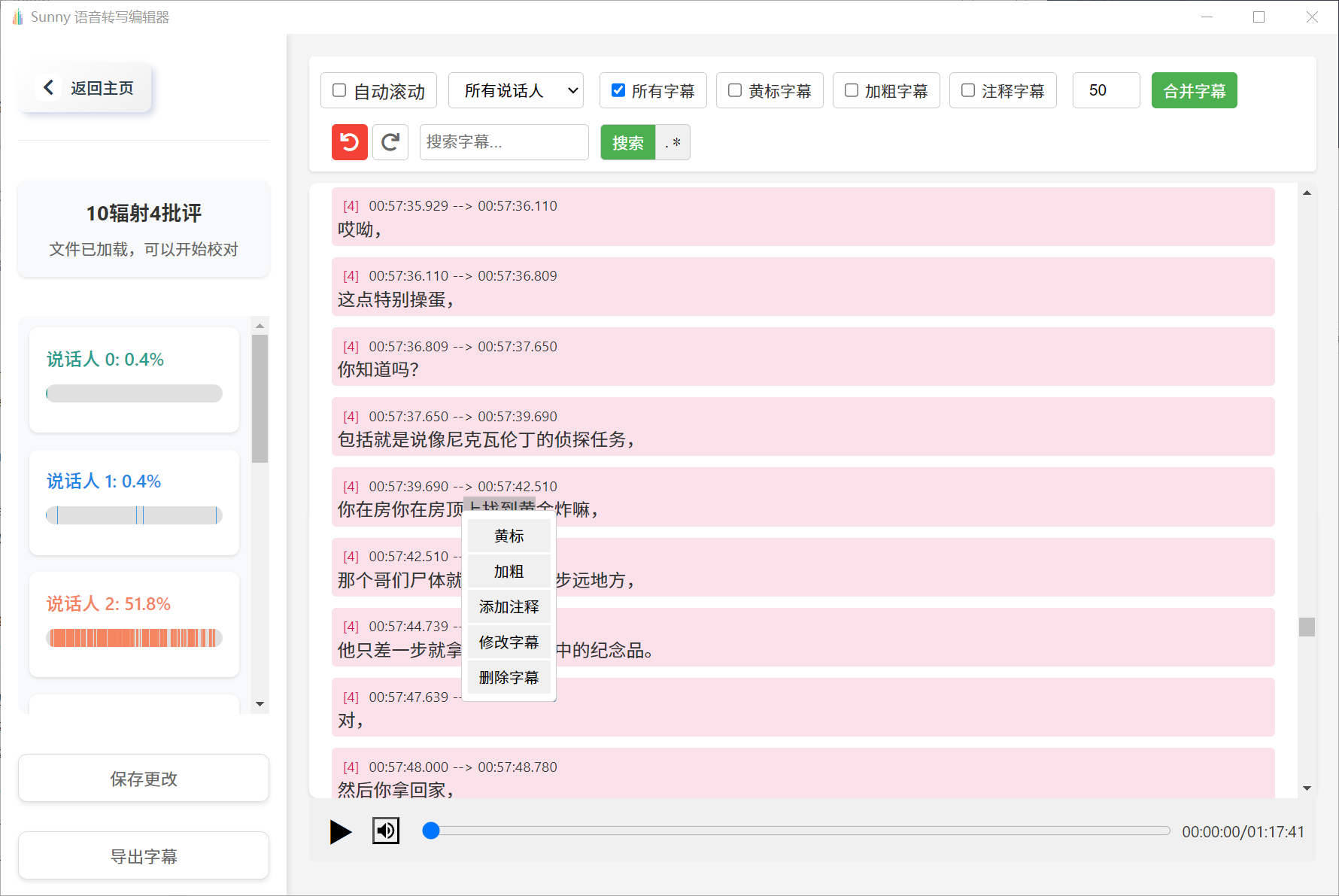Click the redo icon
The height and width of the screenshot is (896, 1339).
point(390,142)
